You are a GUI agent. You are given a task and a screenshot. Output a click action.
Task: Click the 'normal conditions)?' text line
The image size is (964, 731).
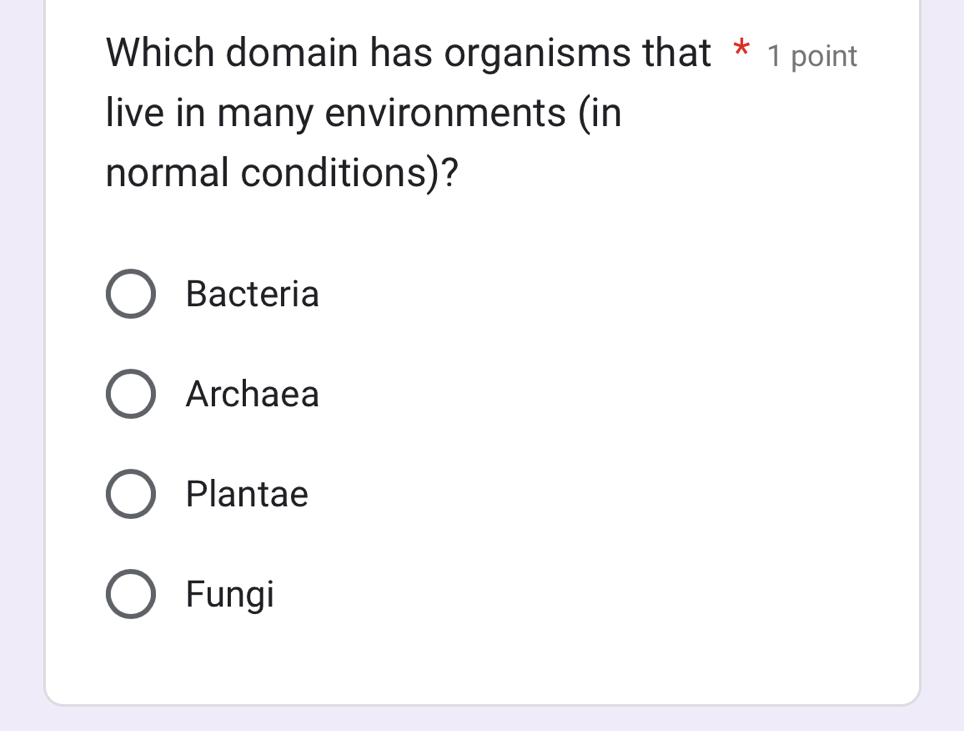282,174
